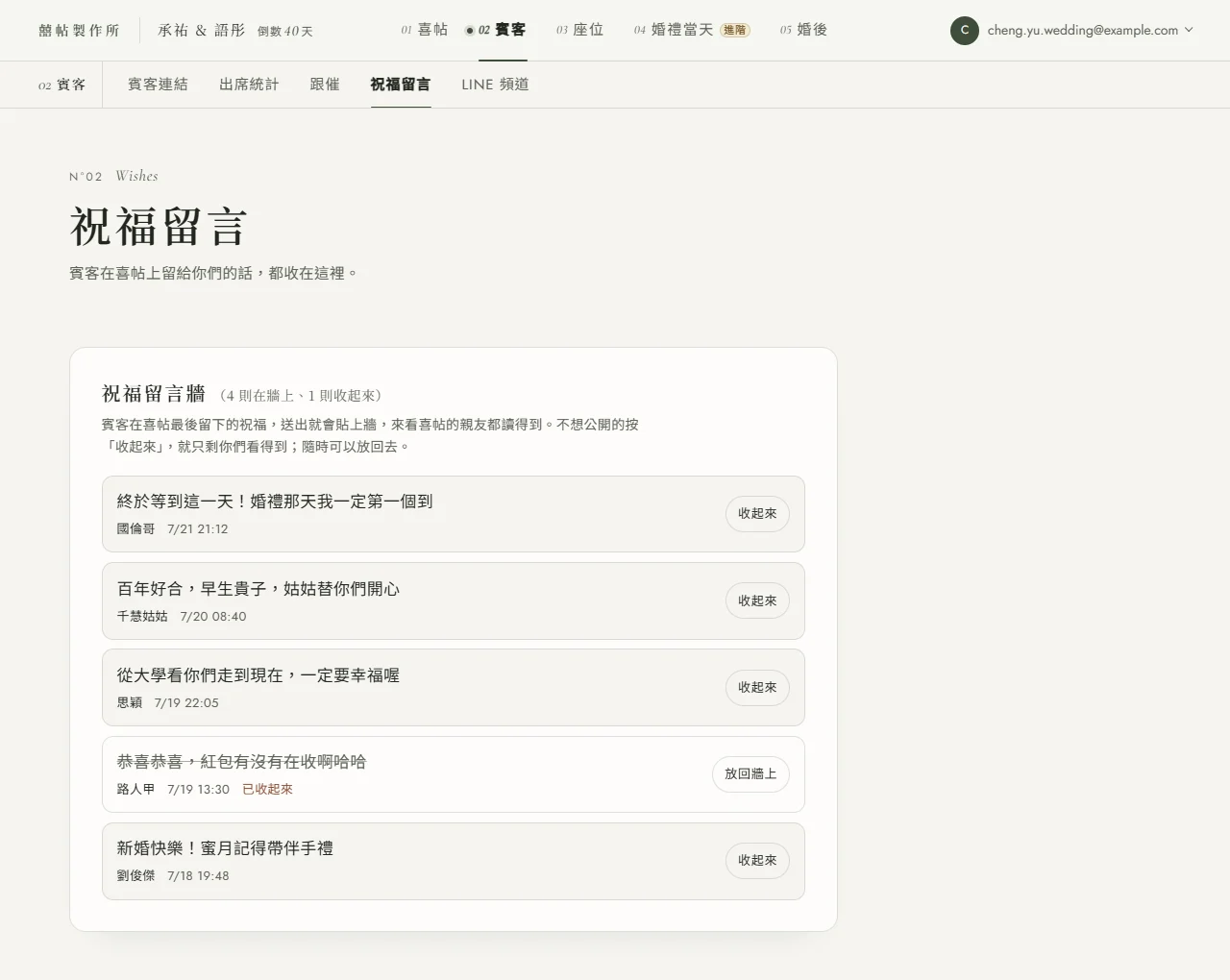
Task: Click the 進階 badge
Action: pos(735,31)
